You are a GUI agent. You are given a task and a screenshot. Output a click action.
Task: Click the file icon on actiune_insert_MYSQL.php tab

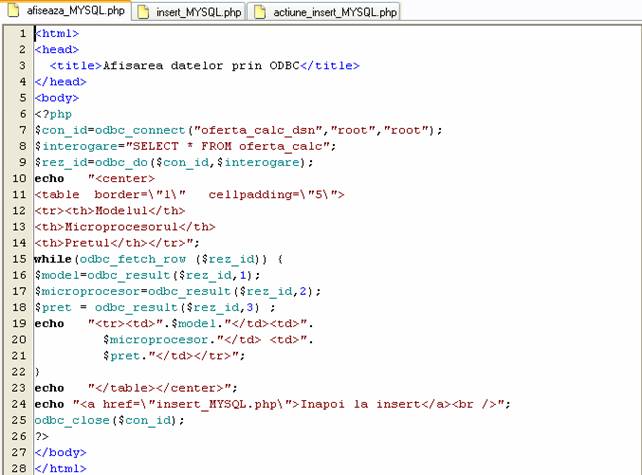(x=260, y=12)
